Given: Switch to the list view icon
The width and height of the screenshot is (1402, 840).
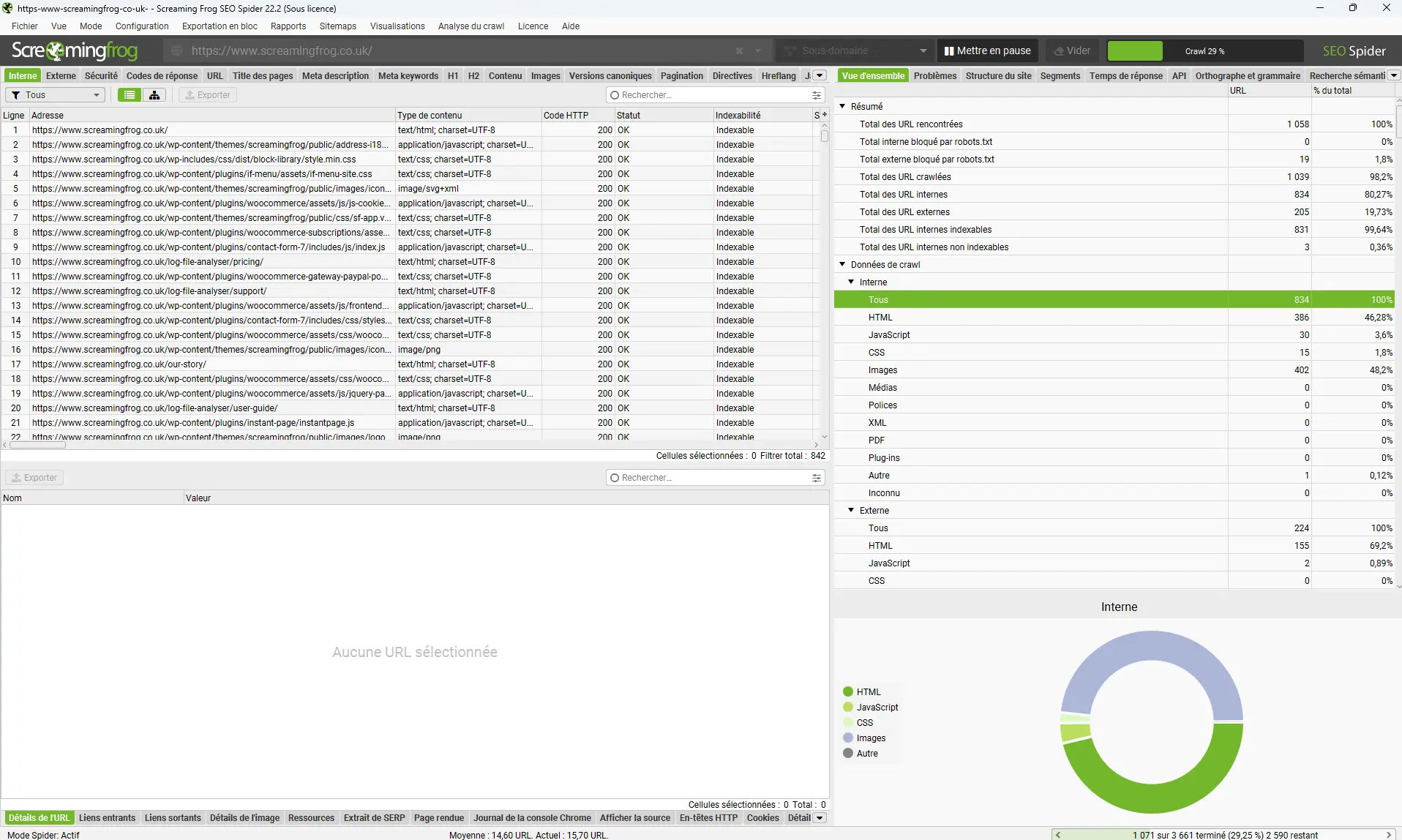Looking at the screenshot, I should pyautogui.click(x=130, y=95).
